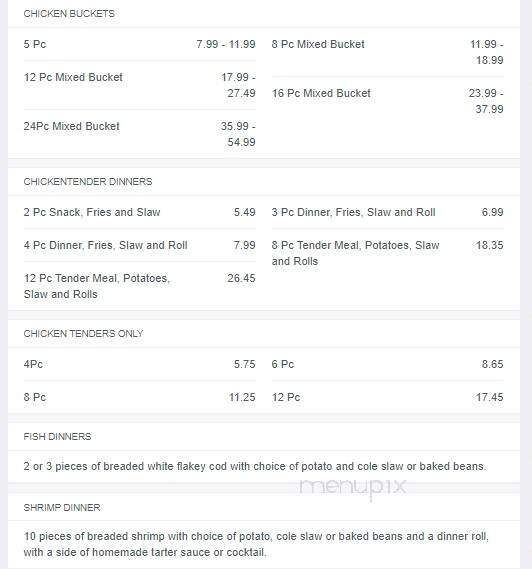Viewport: 532px width, 569px height.
Task: Choose the 16 Pc Mixed Bucket entry
Action: tap(388, 101)
